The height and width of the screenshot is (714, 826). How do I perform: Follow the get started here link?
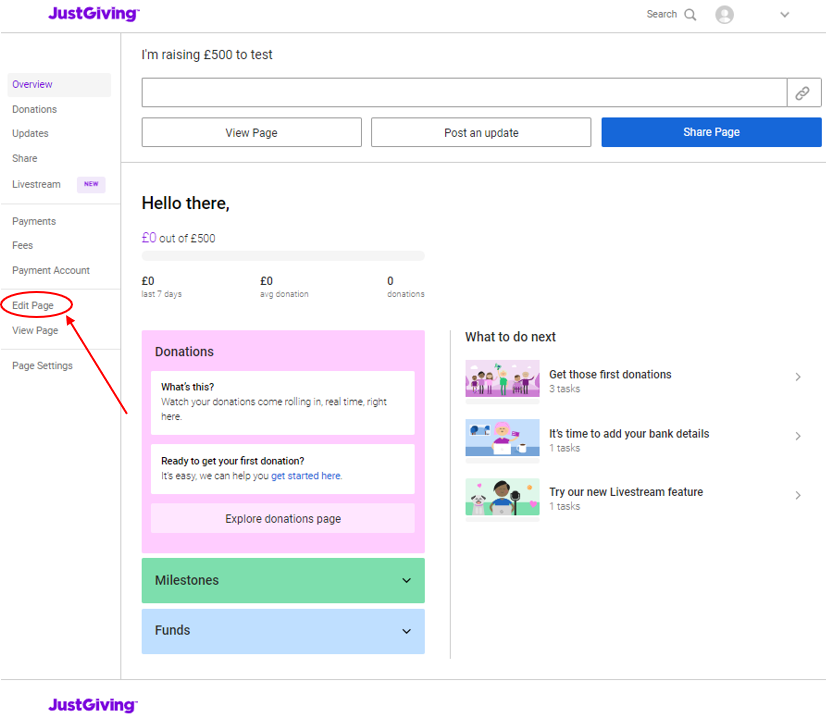306,476
